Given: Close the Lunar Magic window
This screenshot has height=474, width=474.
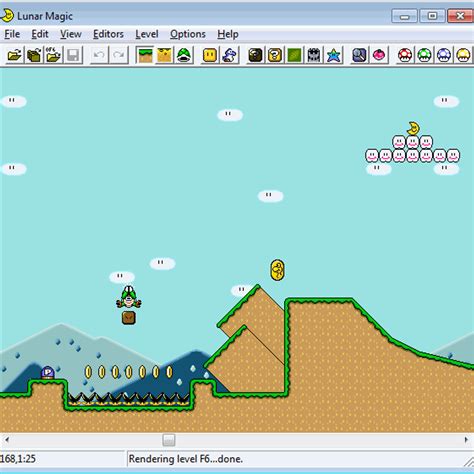Looking at the screenshot, I should [460, 16].
